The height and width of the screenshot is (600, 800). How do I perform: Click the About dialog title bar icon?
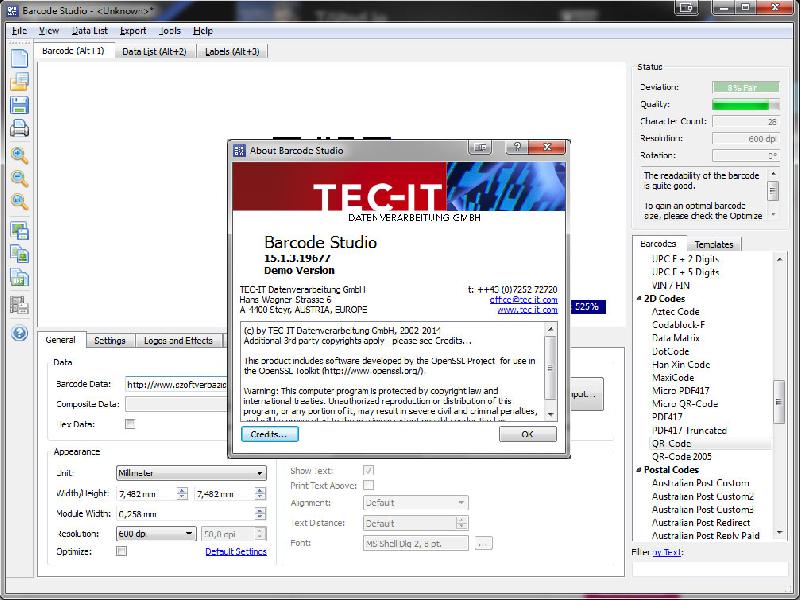(x=239, y=151)
